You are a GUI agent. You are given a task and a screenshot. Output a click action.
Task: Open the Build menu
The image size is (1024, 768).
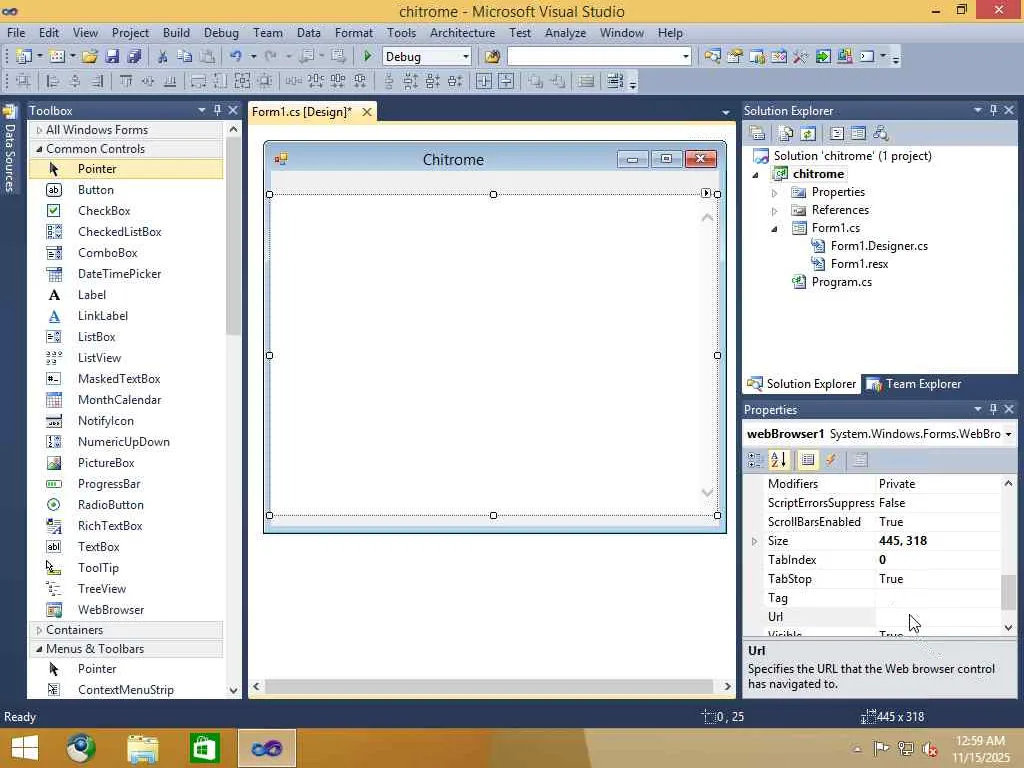click(x=176, y=33)
